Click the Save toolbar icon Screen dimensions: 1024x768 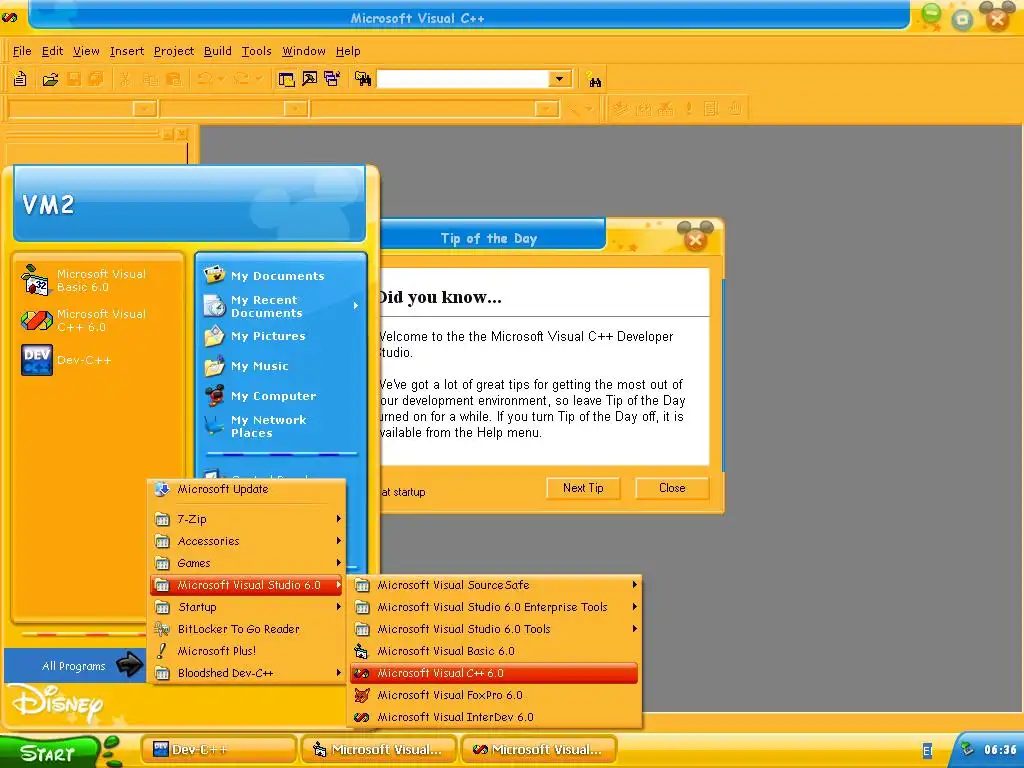point(74,79)
